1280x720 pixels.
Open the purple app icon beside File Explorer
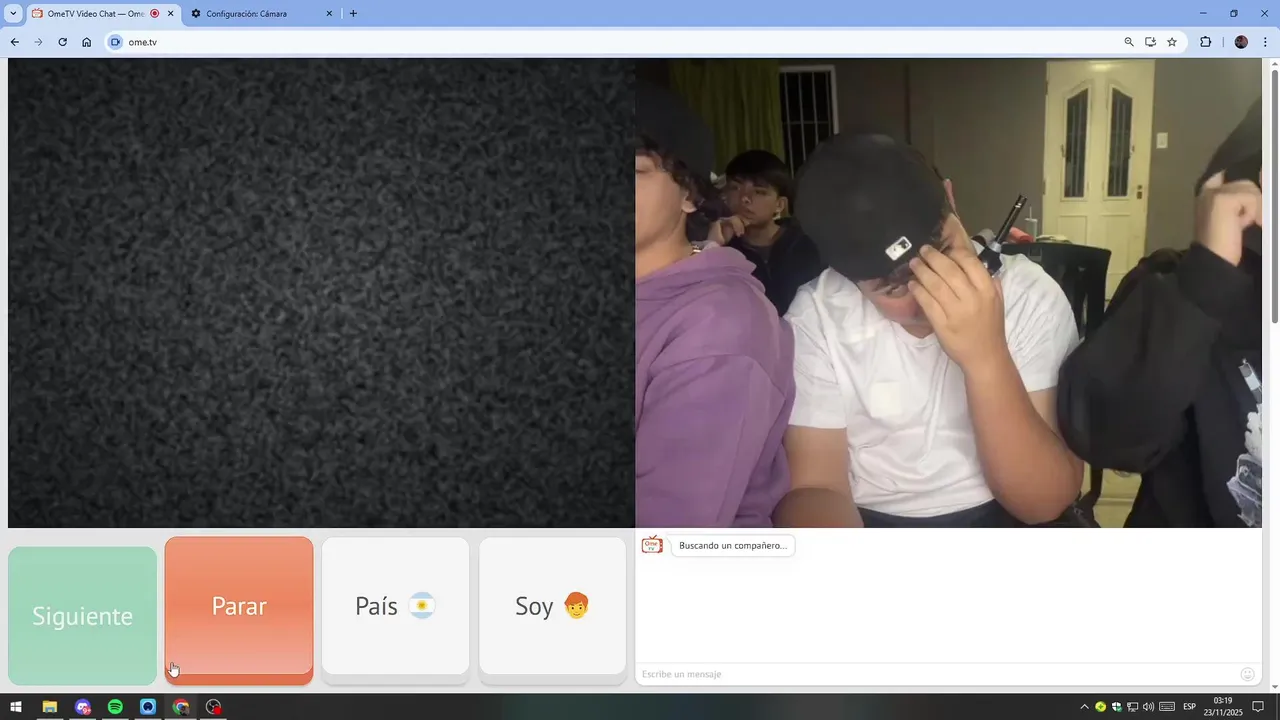pyautogui.click(x=82, y=707)
